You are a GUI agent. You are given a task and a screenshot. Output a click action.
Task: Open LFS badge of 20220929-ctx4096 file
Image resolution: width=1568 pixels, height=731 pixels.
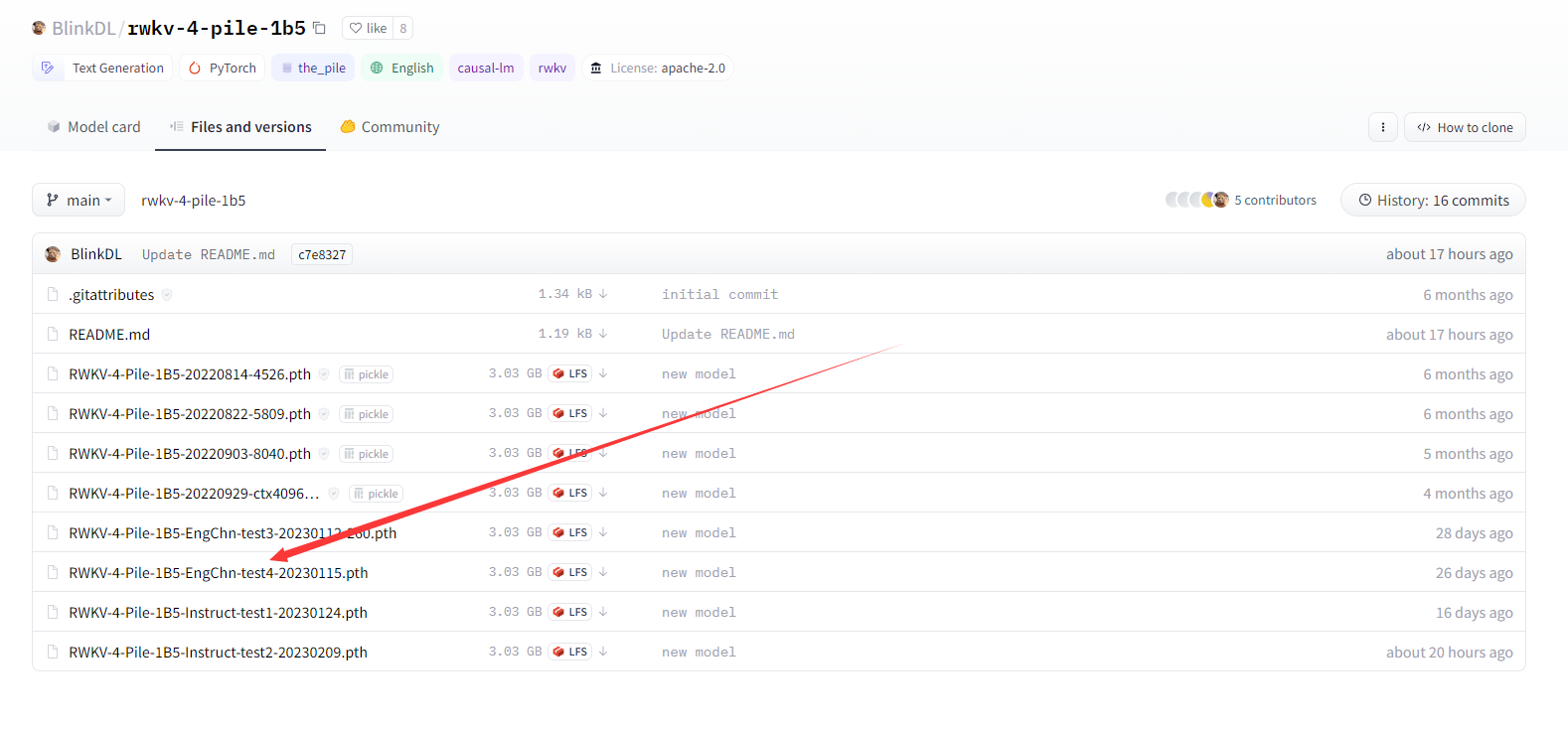tap(570, 493)
